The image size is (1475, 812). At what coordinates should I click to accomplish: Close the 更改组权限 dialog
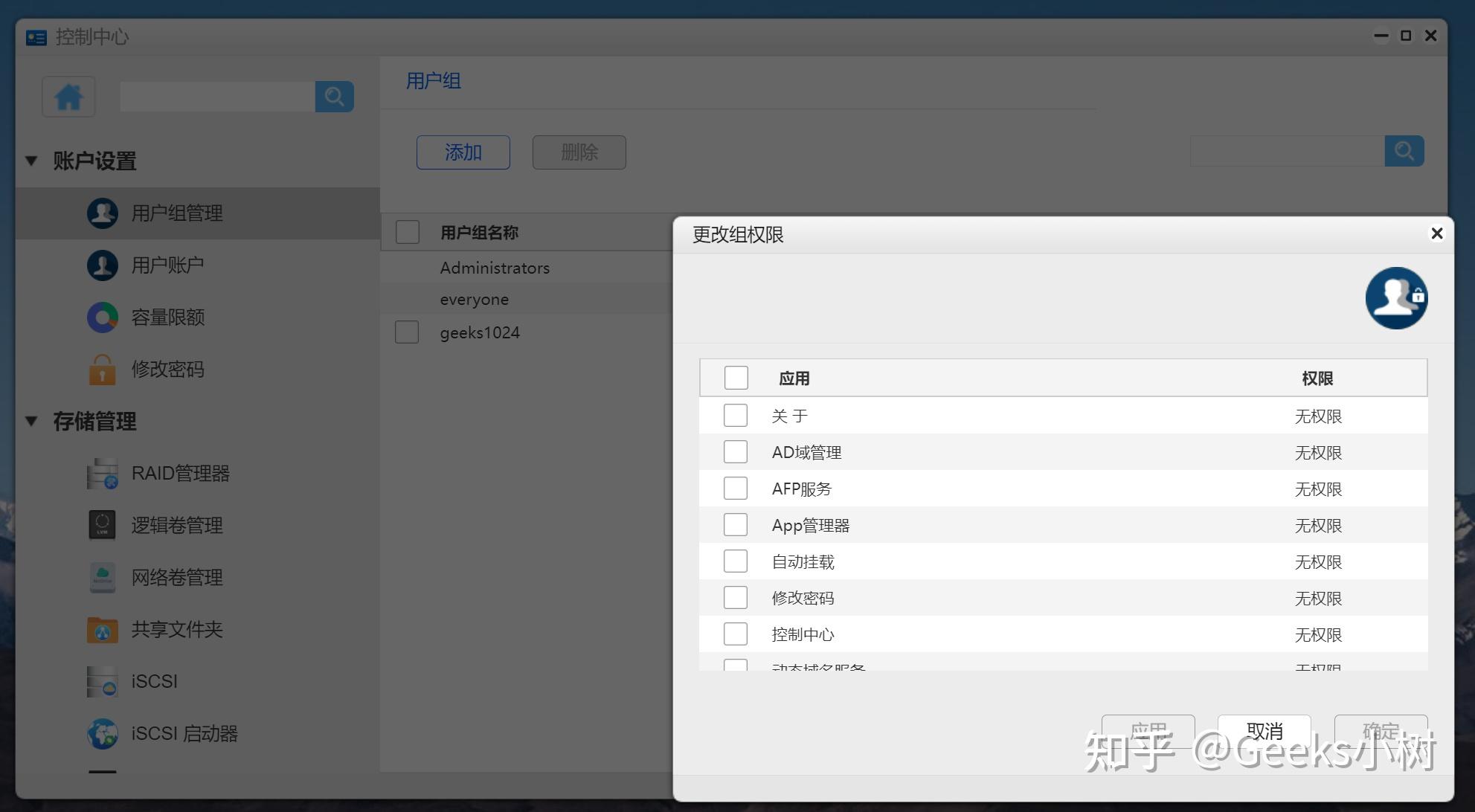[1437, 233]
